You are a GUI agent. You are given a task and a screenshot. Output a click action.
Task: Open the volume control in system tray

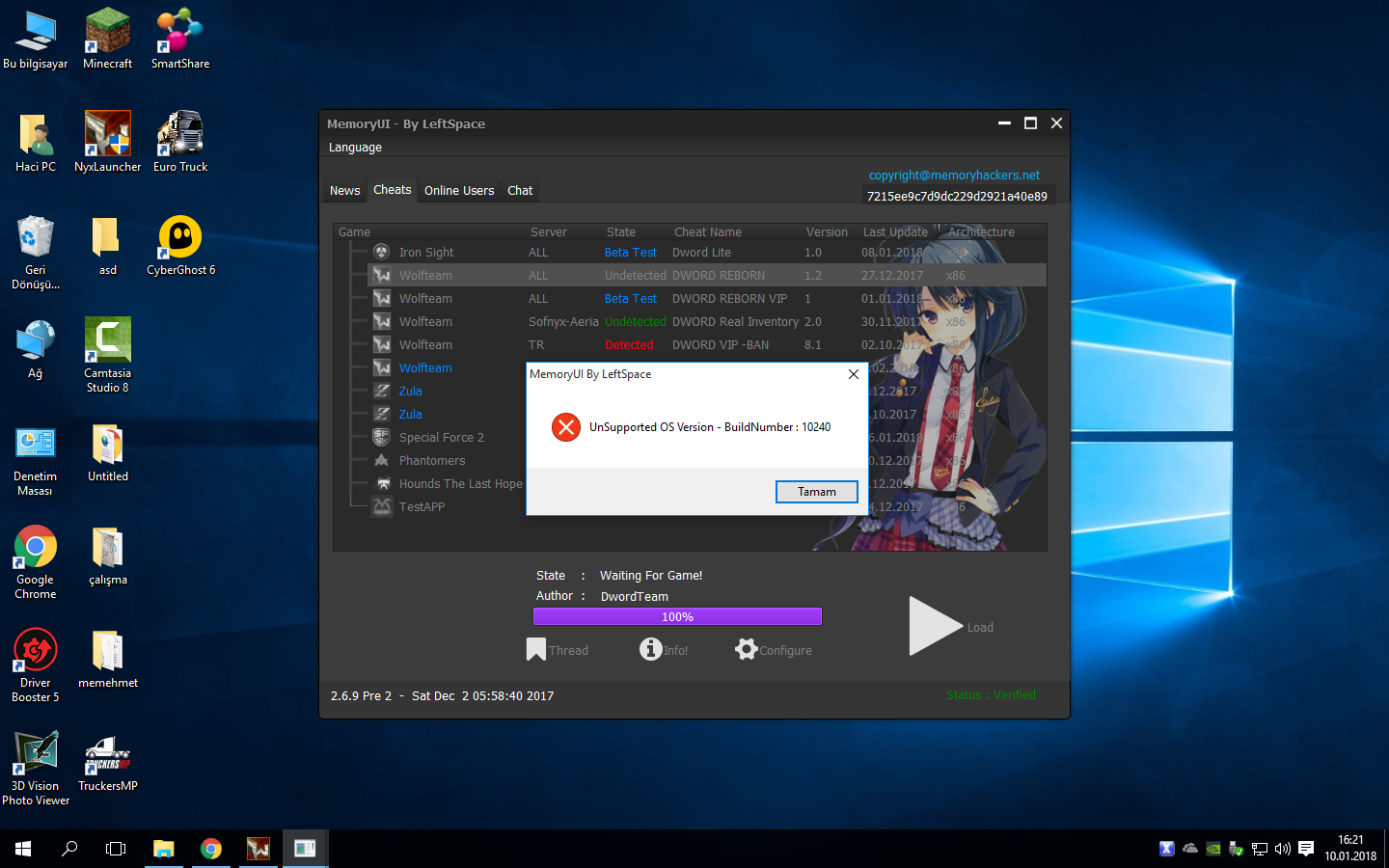click(1283, 849)
